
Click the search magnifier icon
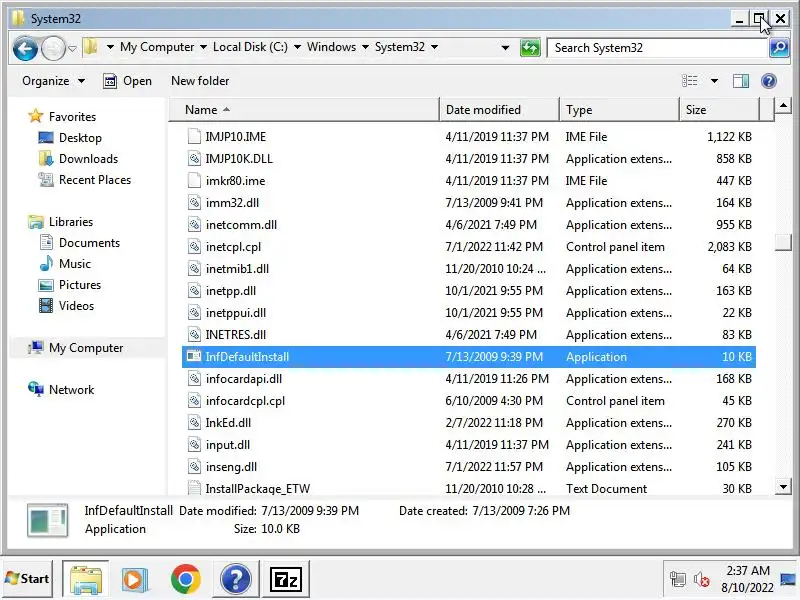[x=779, y=48]
